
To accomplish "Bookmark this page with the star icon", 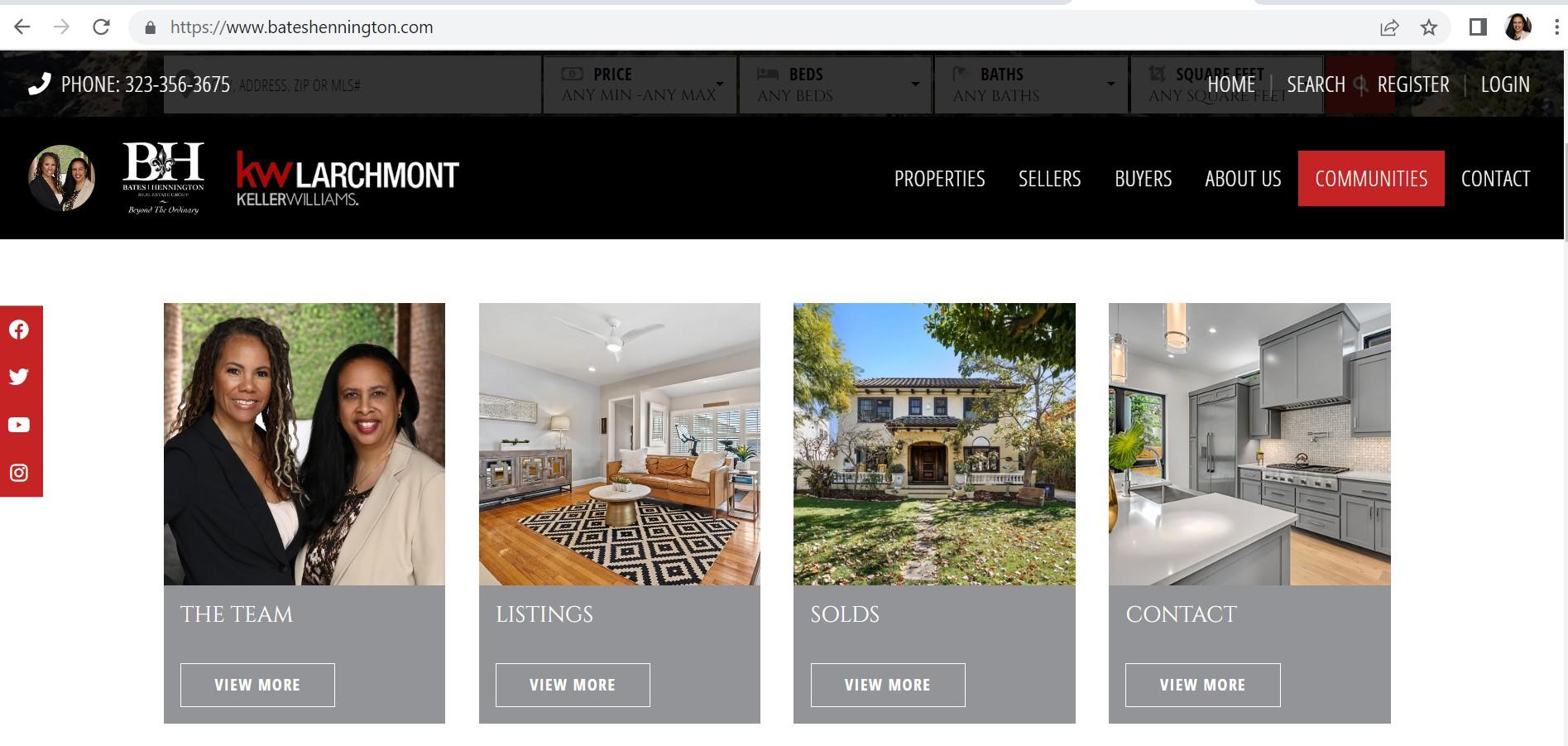I will (x=1429, y=27).
